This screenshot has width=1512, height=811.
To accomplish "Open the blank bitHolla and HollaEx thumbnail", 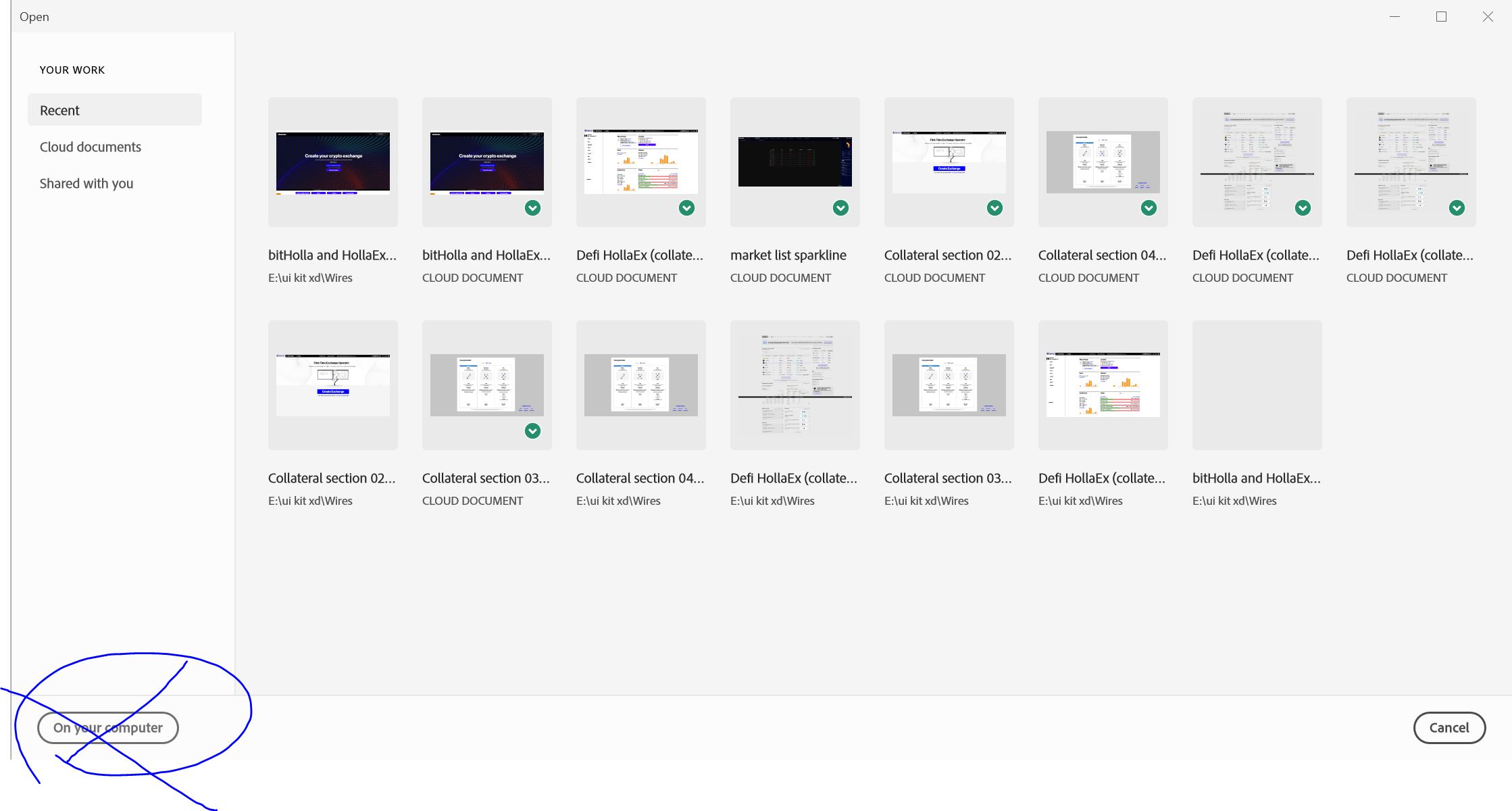I will [1257, 385].
